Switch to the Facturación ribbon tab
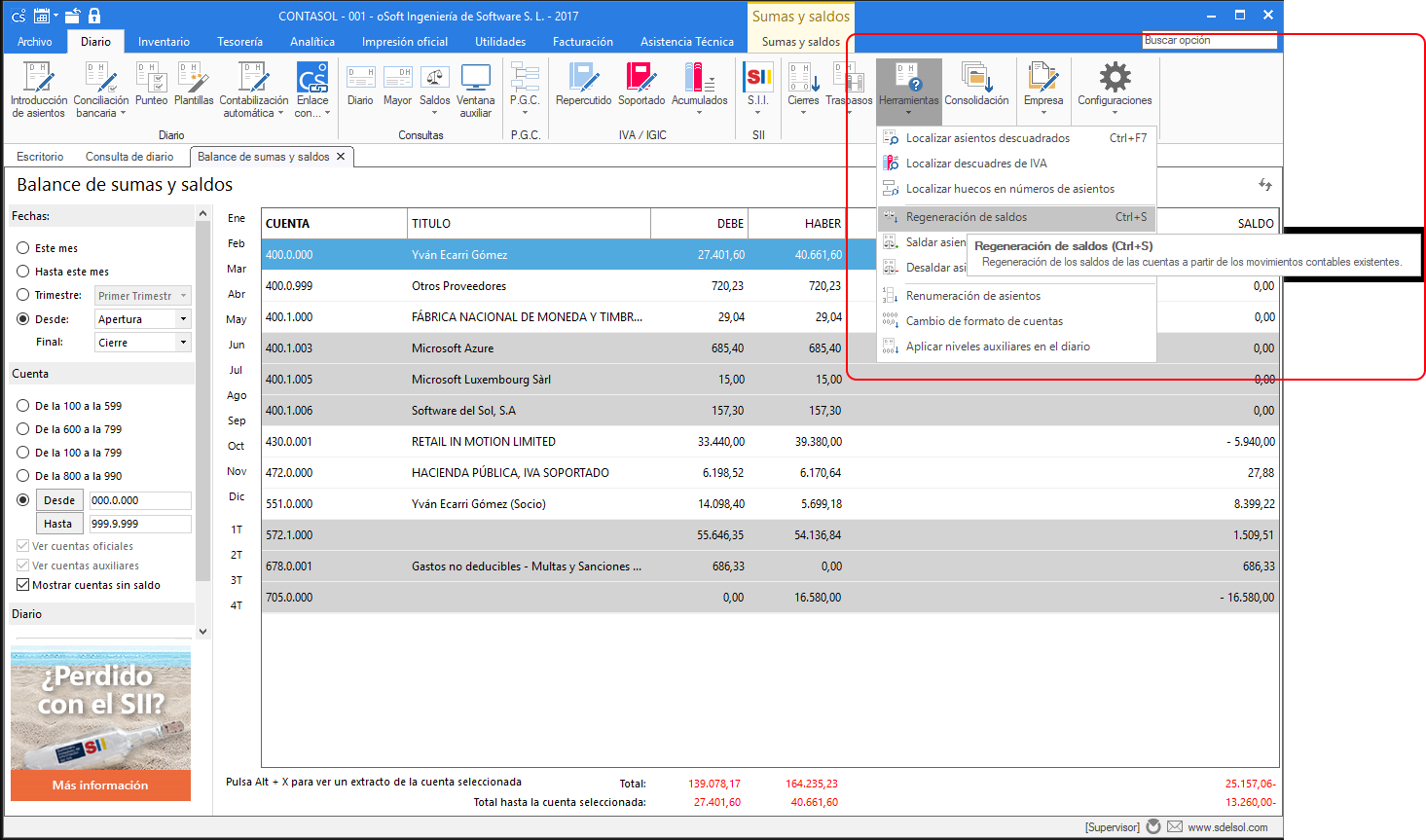 tap(583, 42)
